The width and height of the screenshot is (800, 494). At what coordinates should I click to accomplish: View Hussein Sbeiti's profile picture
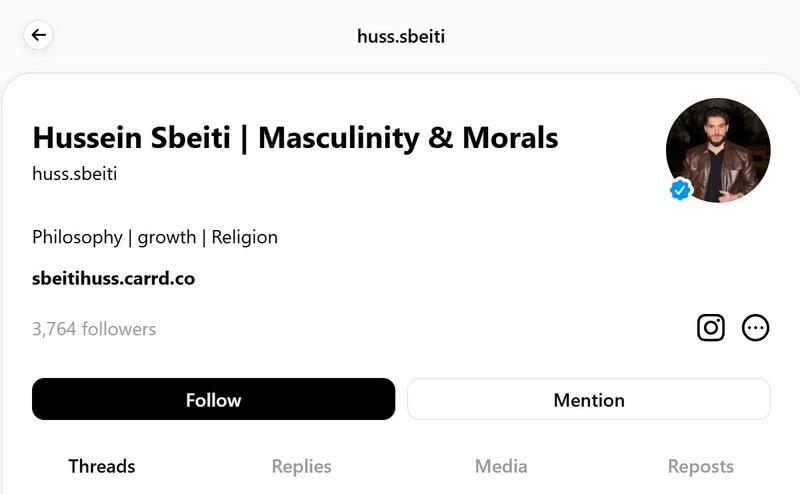(x=718, y=150)
